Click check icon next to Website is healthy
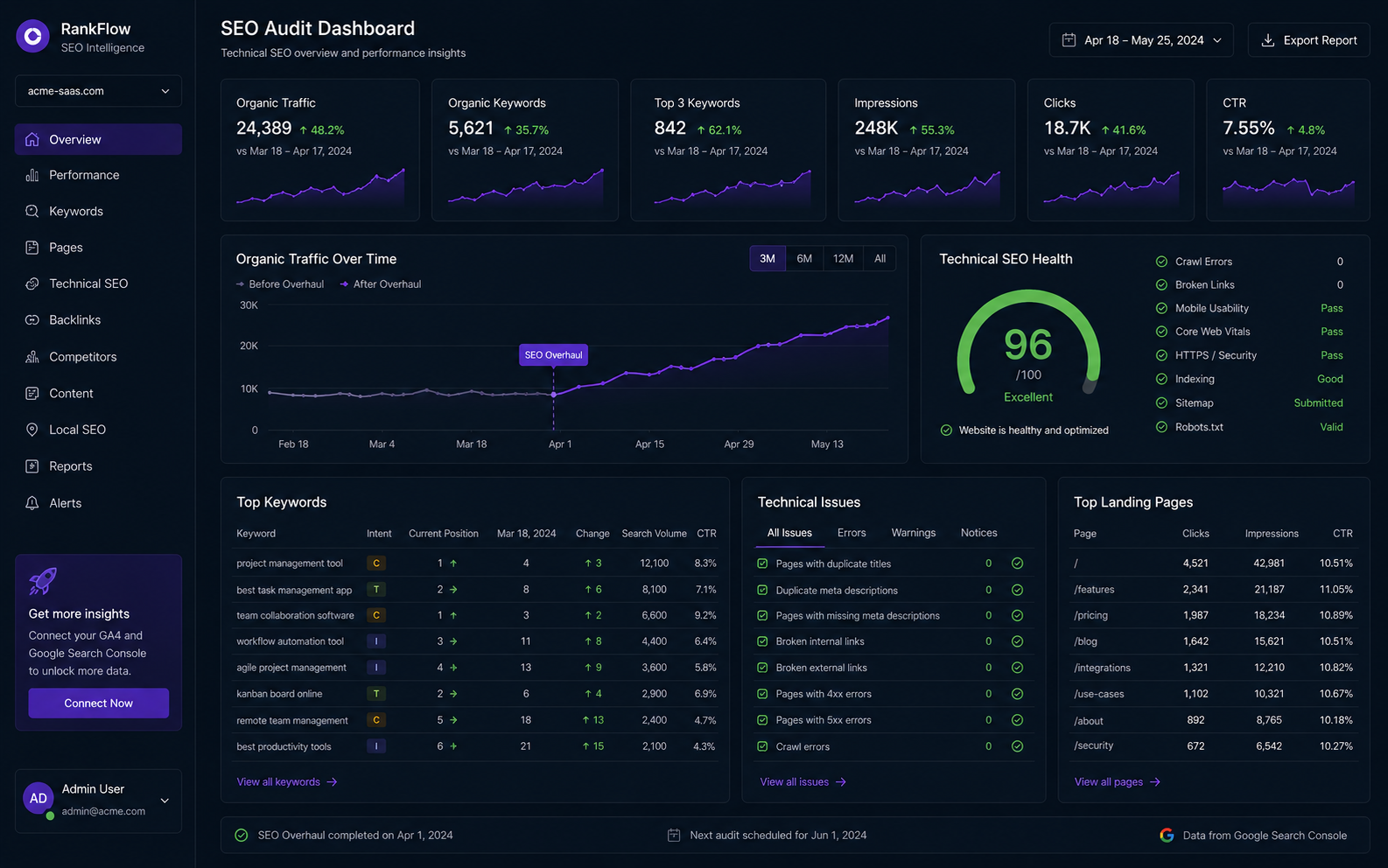Image resolution: width=1388 pixels, height=868 pixels. [946, 430]
